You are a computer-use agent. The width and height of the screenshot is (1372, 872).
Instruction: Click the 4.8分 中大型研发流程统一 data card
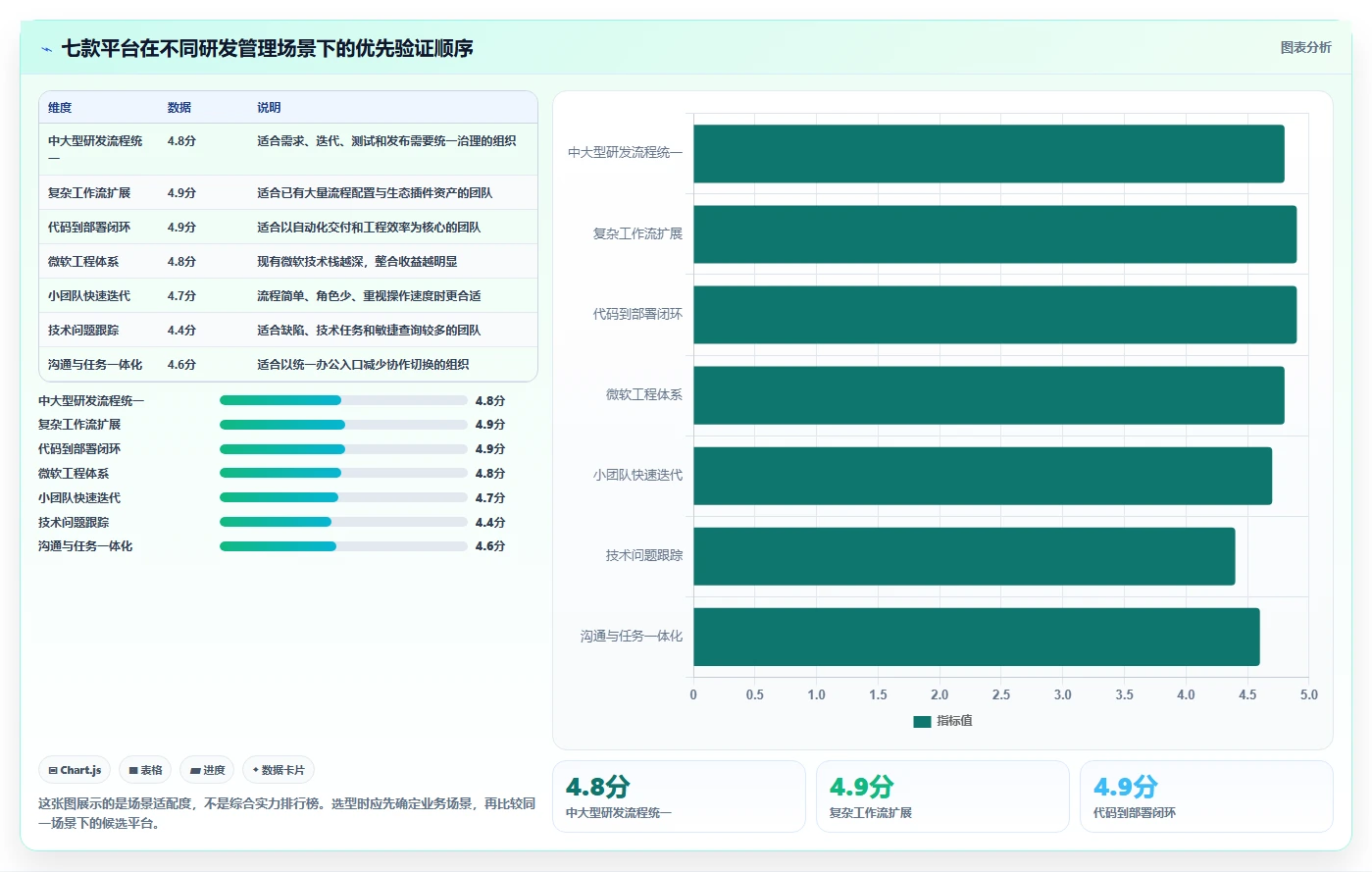pyautogui.click(x=679, y=796)
